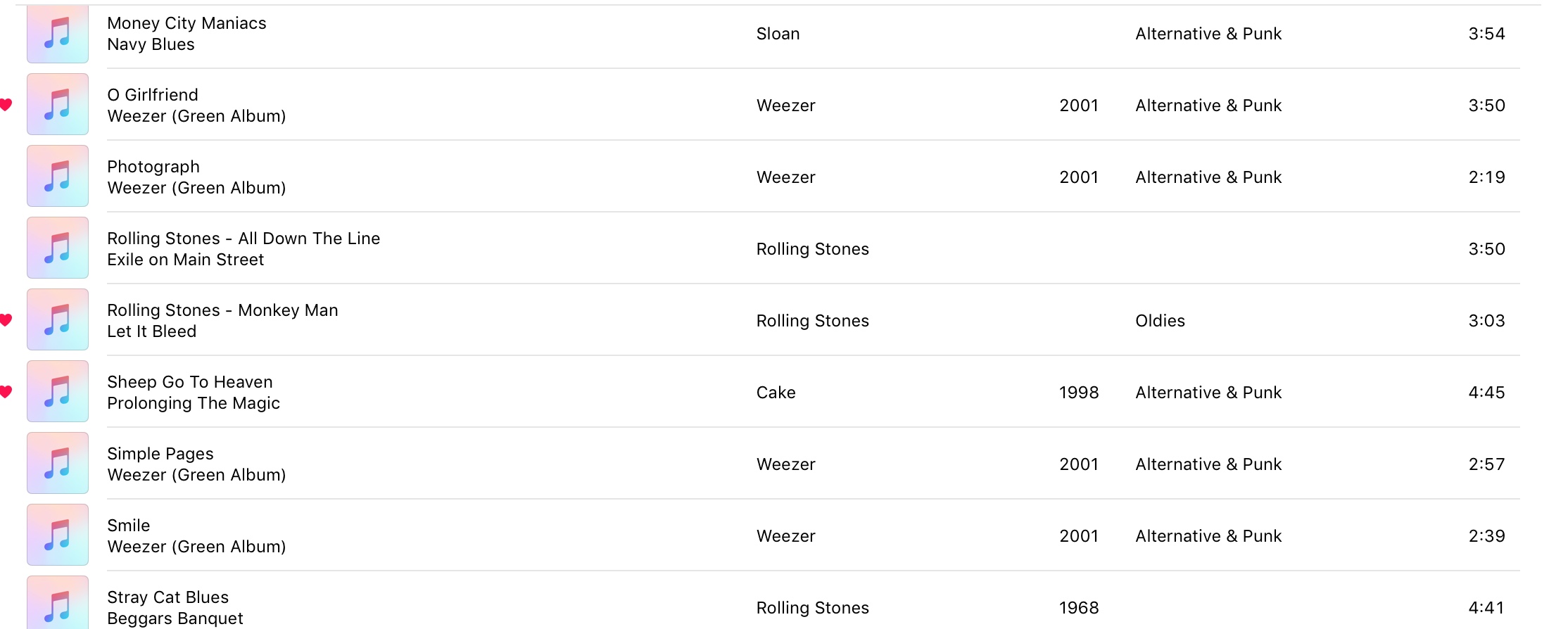The width and height of the screenshot is (1568, 629).
Task: Click the Simple Pages artwork icon
Action: (x=58, y=463)
